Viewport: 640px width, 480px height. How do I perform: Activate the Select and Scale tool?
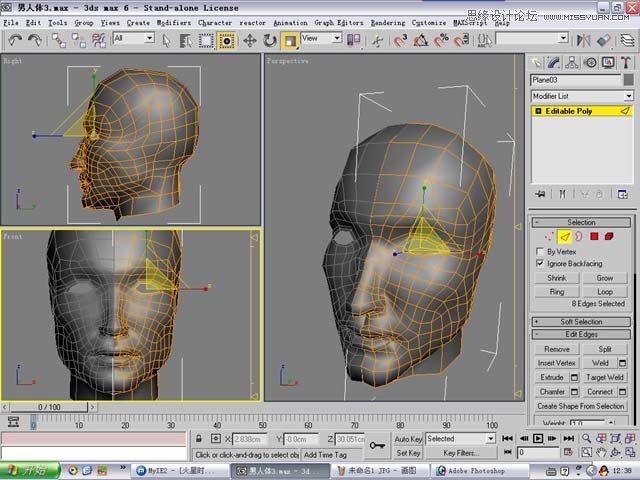click(290, 40)
